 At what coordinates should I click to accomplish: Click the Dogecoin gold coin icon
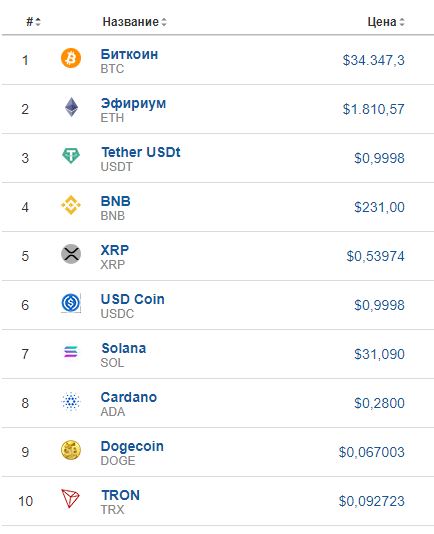(71, 450)
